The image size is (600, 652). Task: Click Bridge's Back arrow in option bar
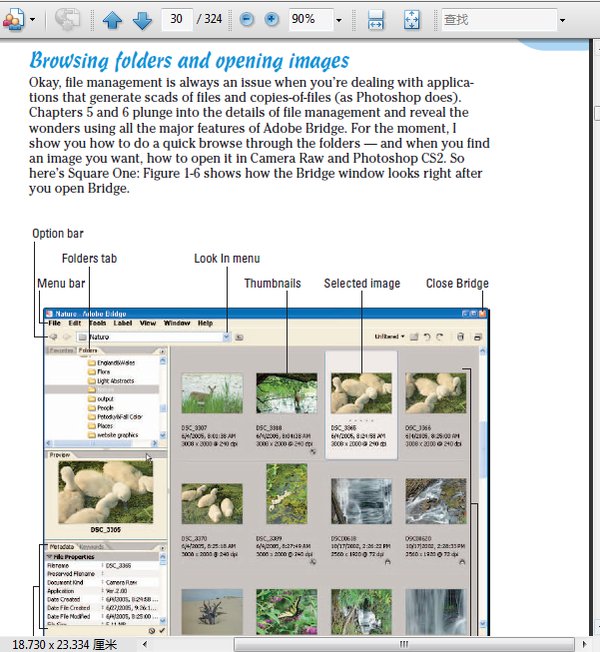point(54,337)
